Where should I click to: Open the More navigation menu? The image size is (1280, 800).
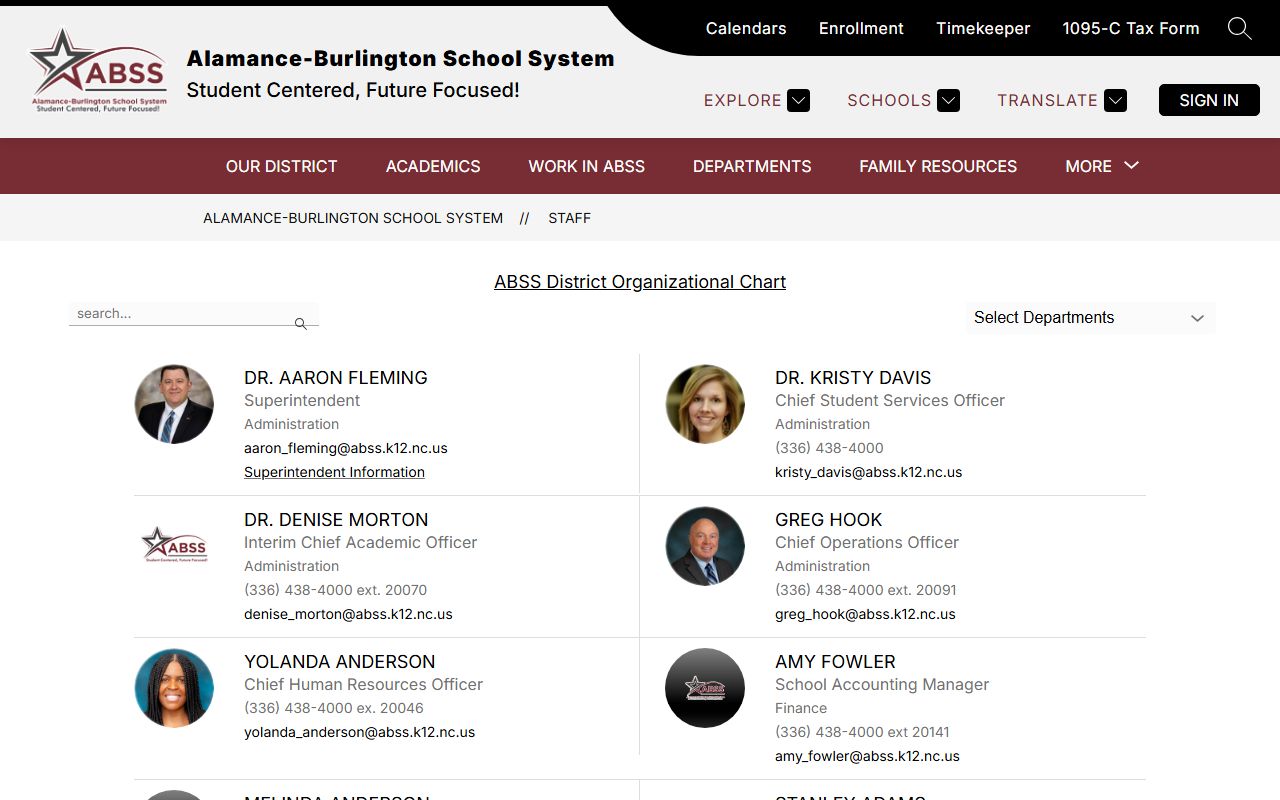[1102, 166]
